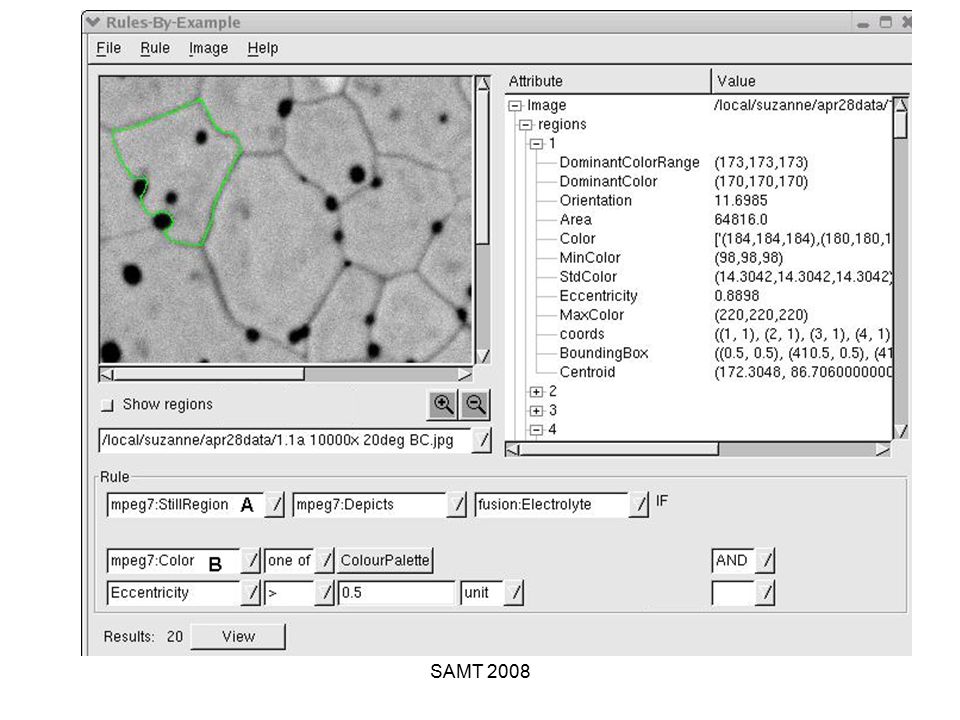Select the MaxColor attribute row
The width and height of the screenshot is (960, 720).
(591, 315)
